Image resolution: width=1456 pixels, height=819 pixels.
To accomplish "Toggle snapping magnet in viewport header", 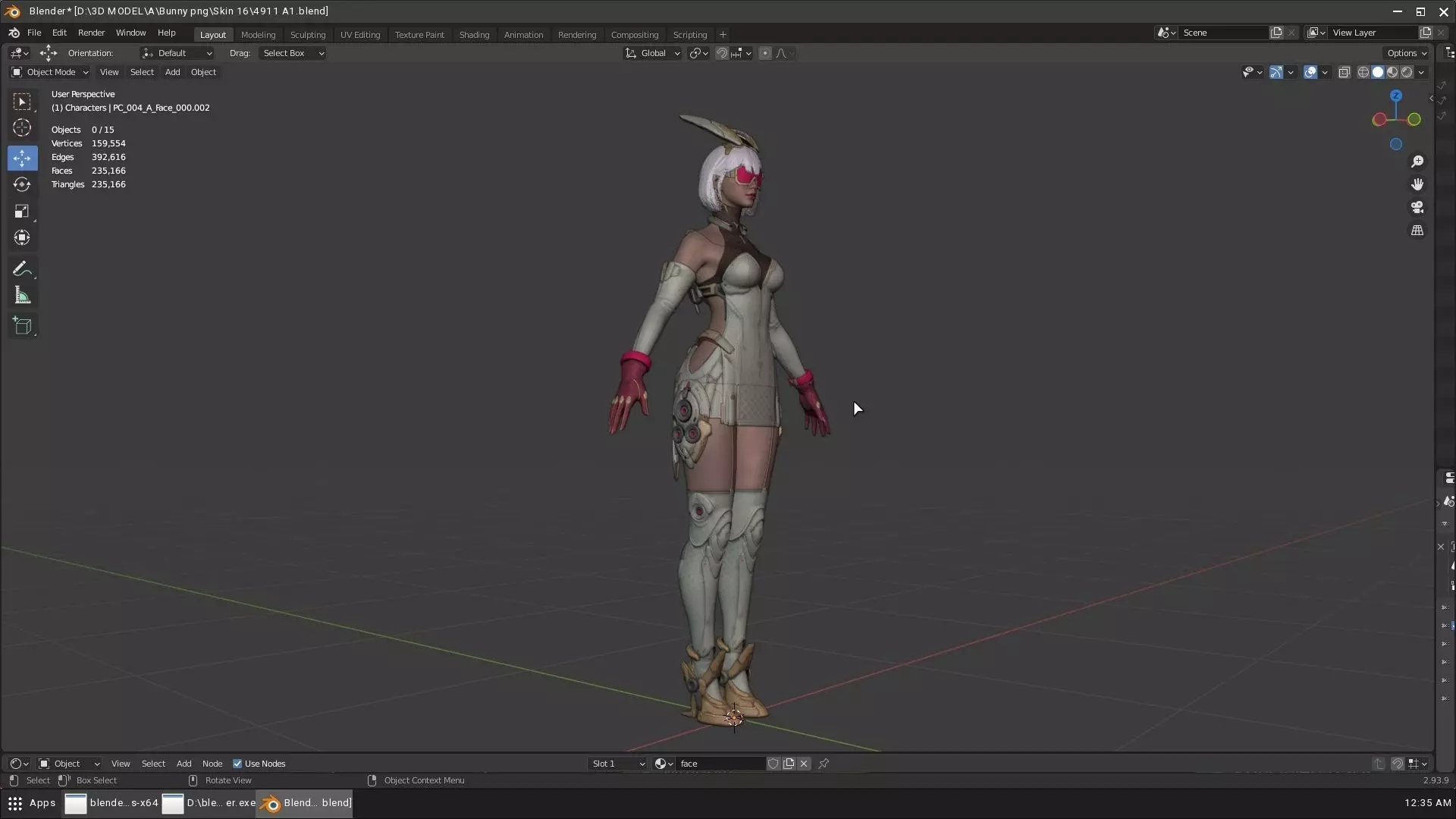I will (722, 53).
